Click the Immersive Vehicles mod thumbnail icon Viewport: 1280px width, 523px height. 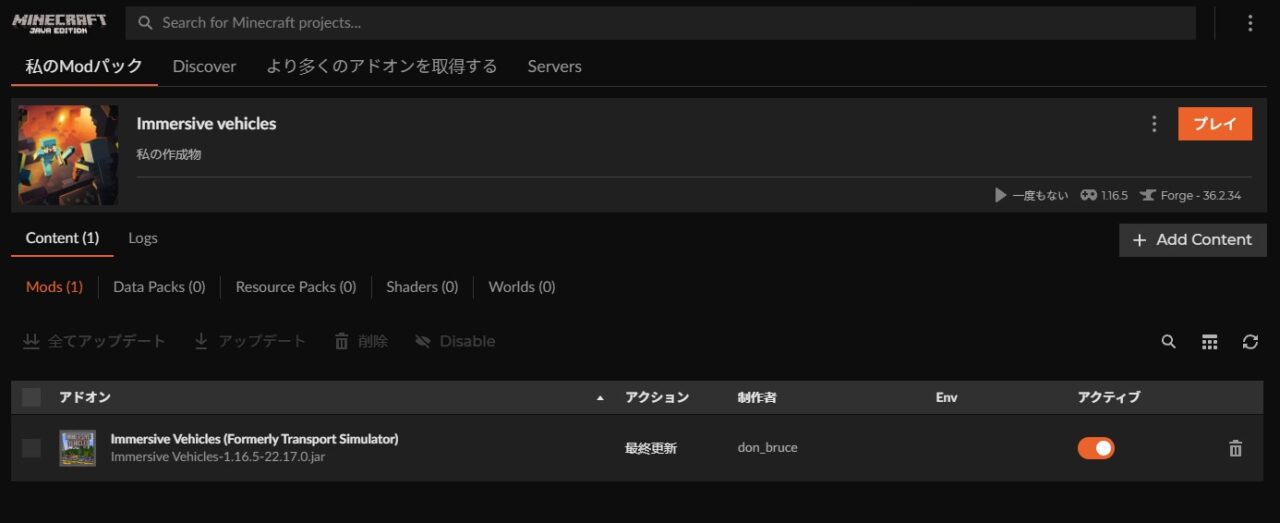click(77, 448)
